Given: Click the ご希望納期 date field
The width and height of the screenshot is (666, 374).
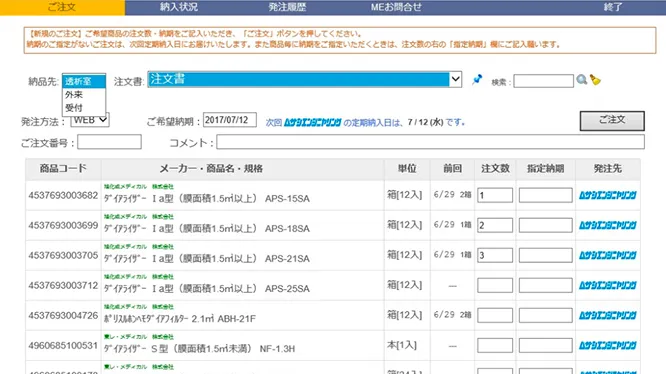Looking at the screenshot, I should tap(230, 120).
